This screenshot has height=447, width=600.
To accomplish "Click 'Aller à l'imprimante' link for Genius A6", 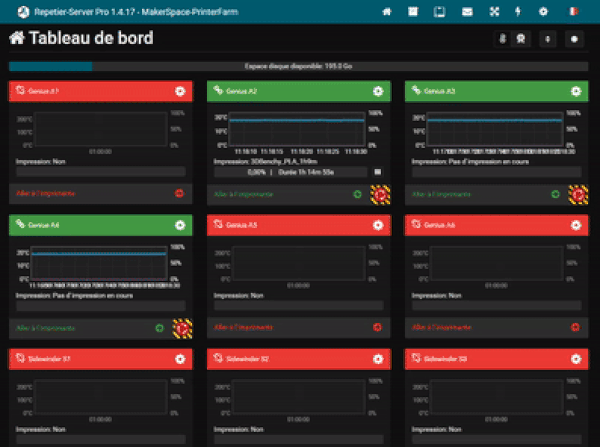I will coord(442,327).
